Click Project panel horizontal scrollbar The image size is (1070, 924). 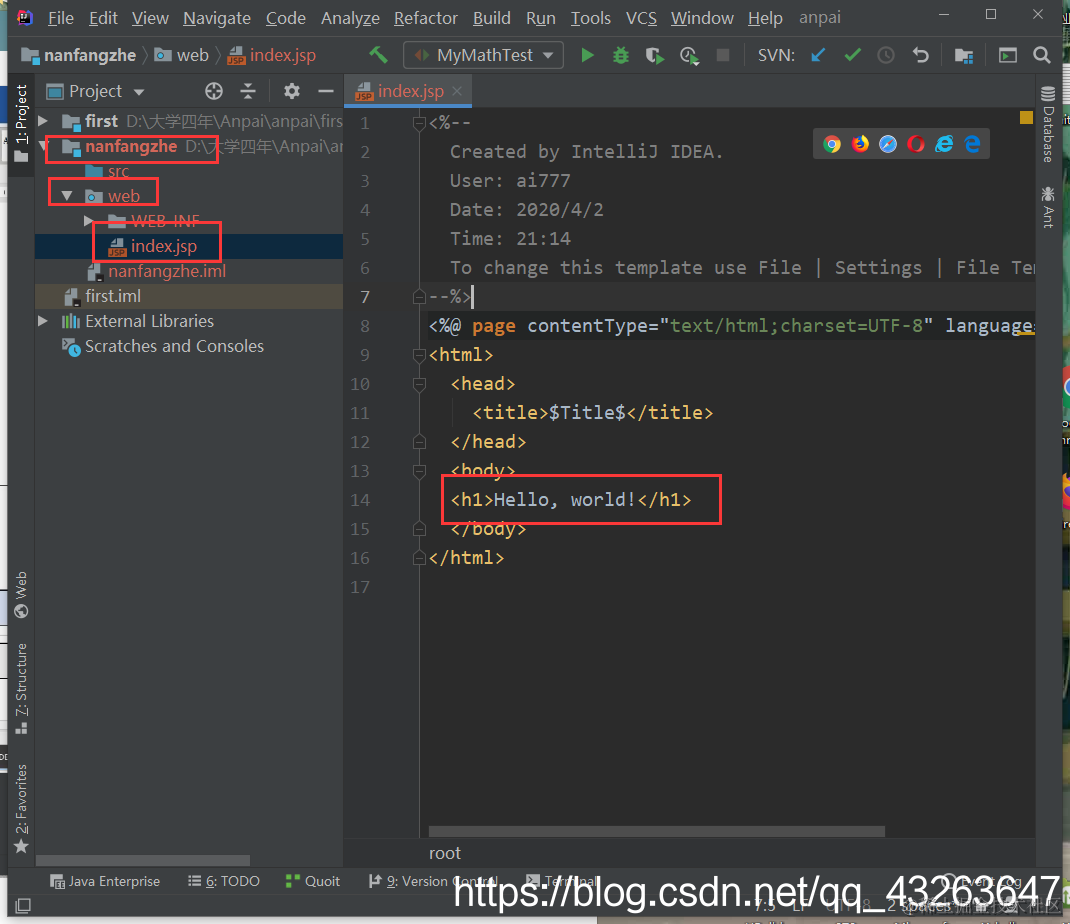[143, 861]
